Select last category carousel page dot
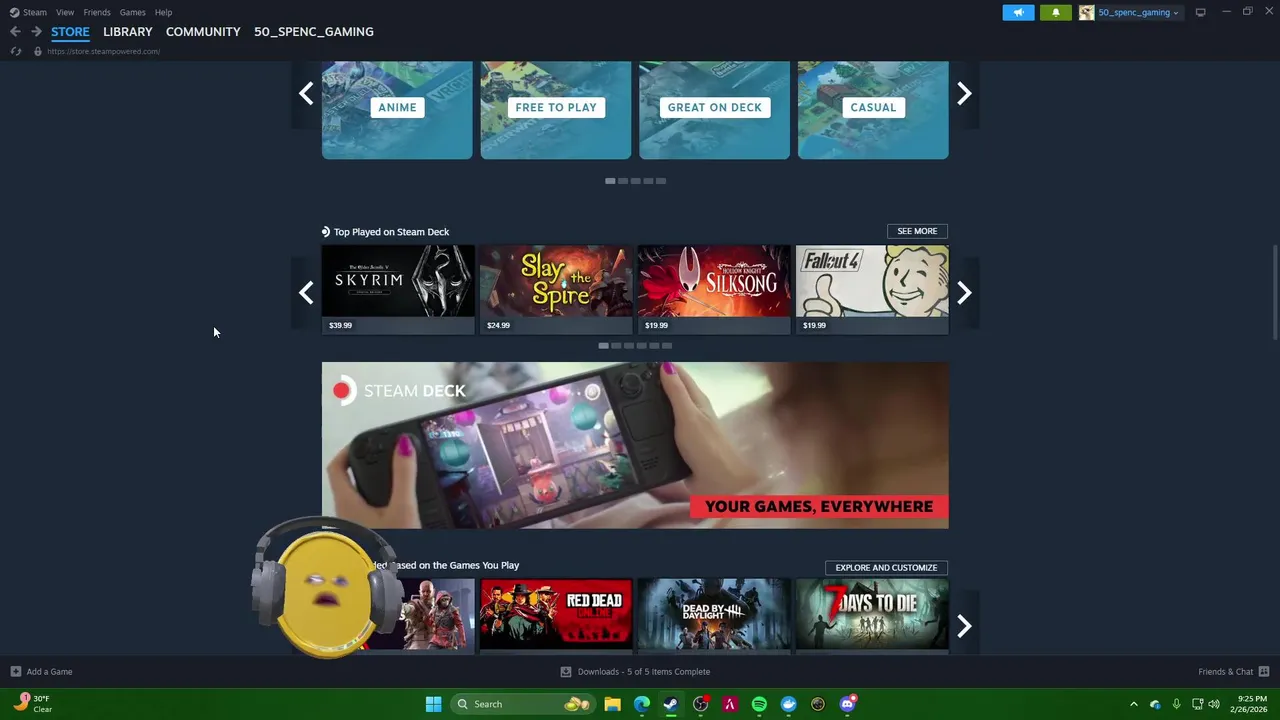The width and height of the screenshot is (1280, 720). (661, 181)
